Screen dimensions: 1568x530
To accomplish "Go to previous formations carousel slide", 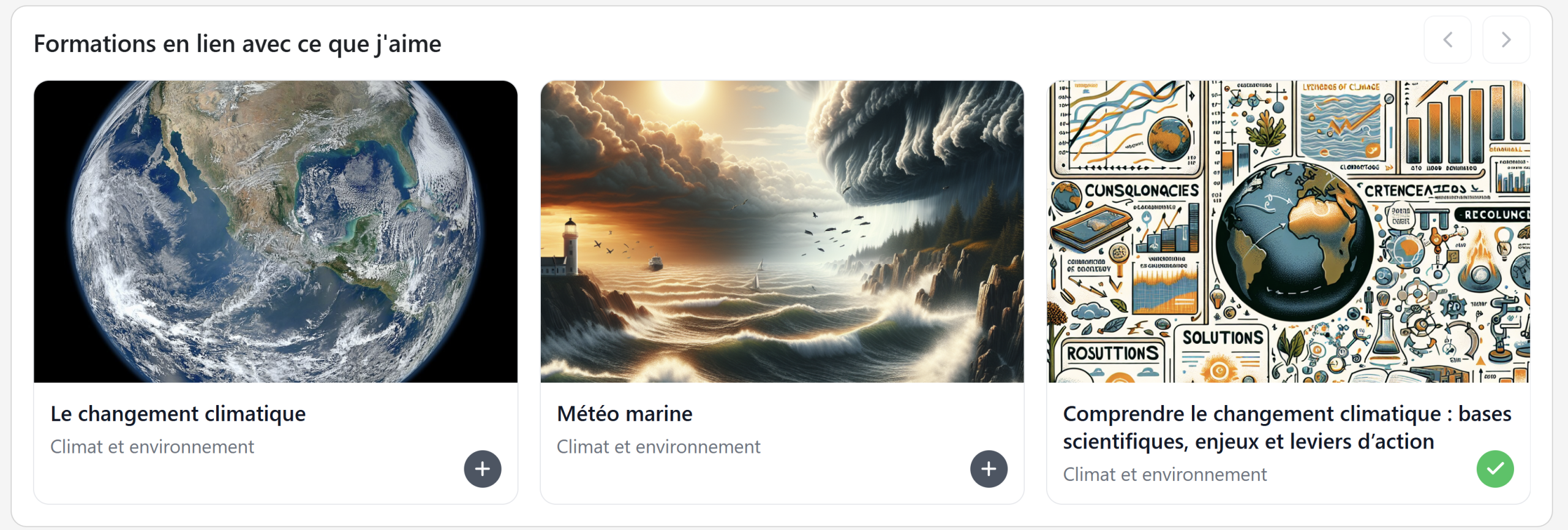I will (x=1447, y=40).
